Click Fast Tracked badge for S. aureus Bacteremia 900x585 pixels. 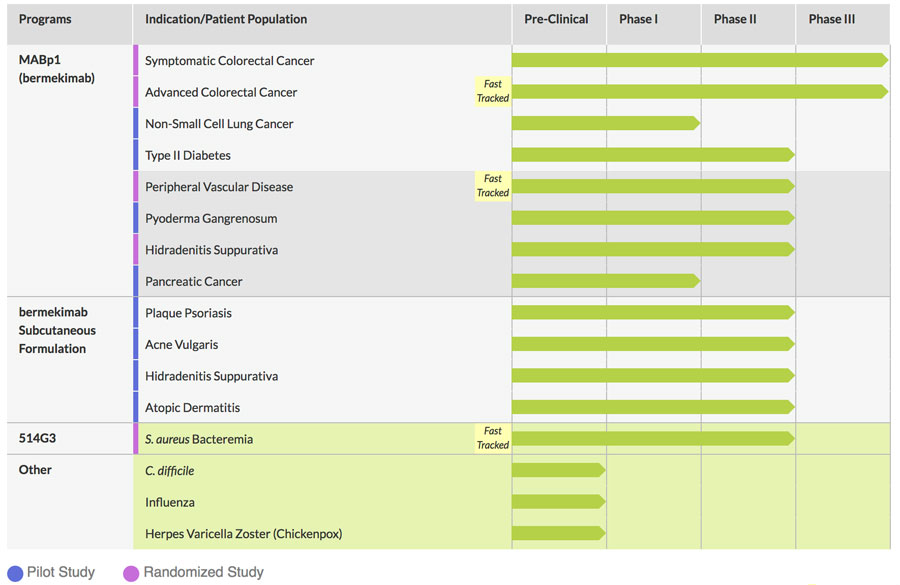[x=493, y=439]
